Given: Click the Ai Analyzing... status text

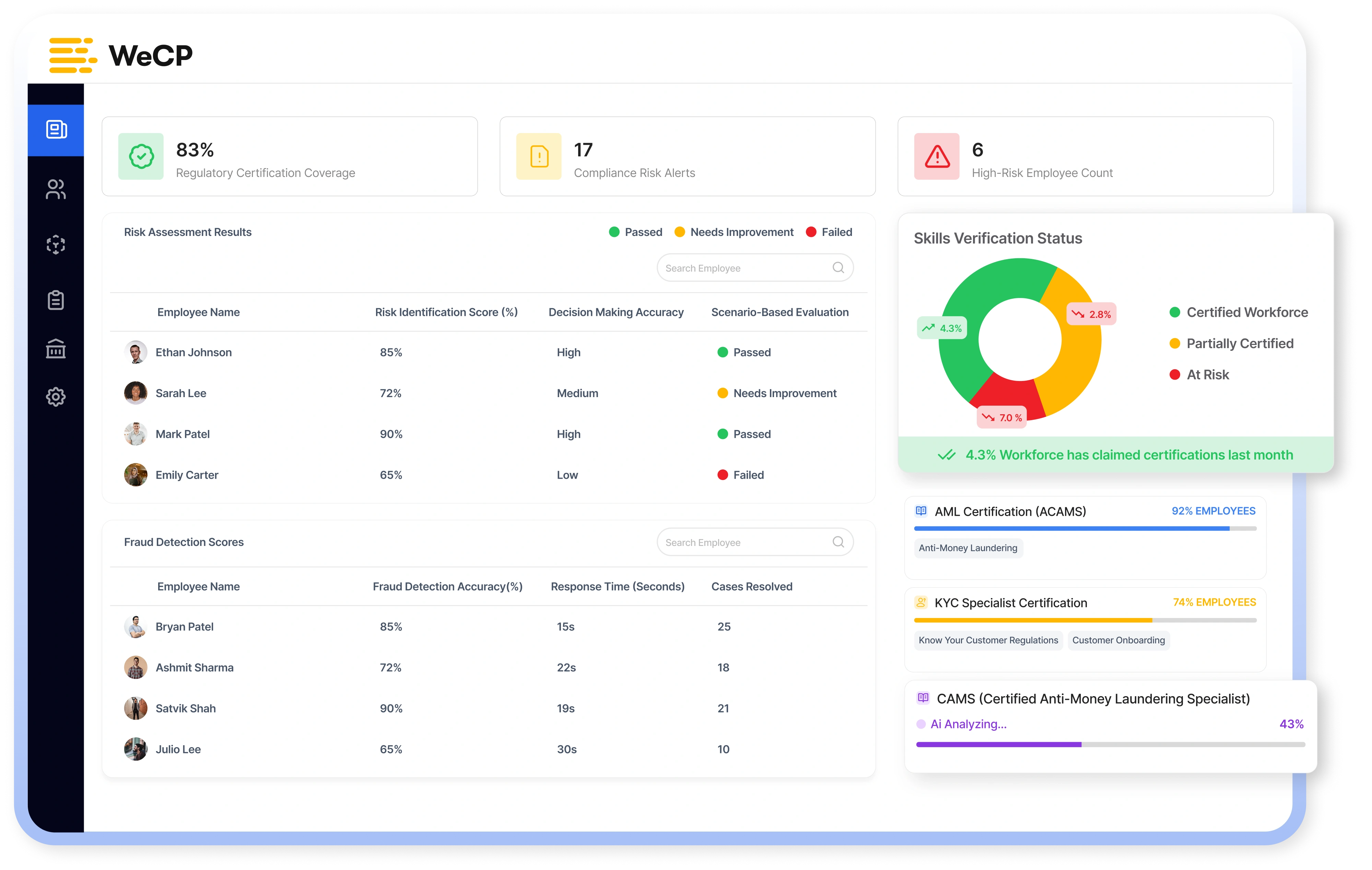Looking at the screenshot, I should 968,724.
